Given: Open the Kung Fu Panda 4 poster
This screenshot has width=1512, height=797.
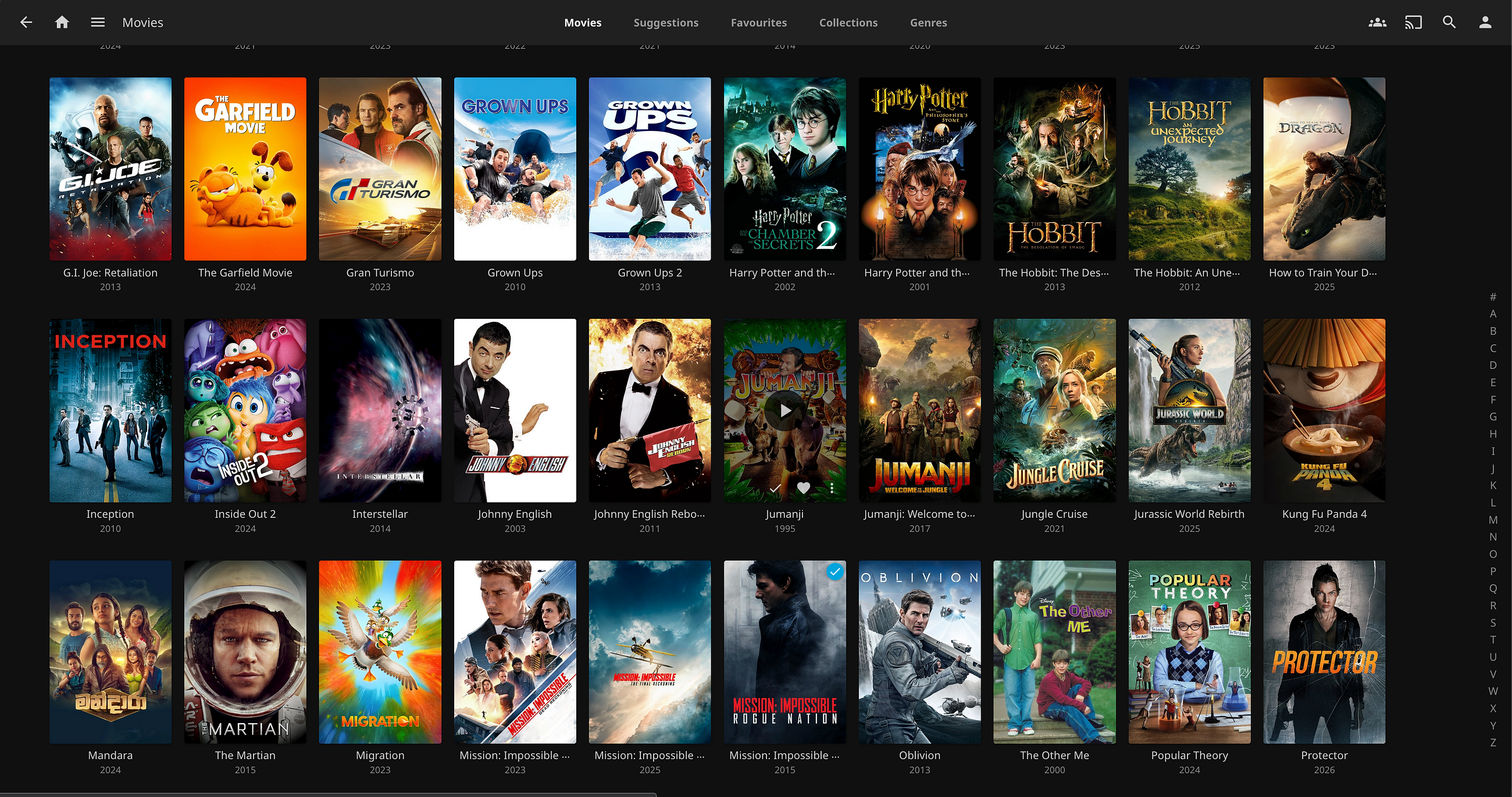Looking at the screenshot, I should [1324, 411].
